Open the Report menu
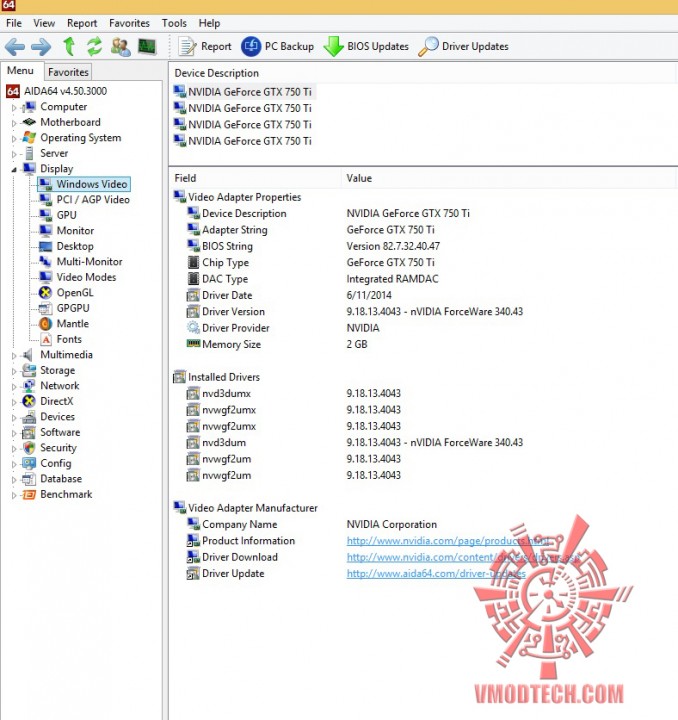Image resolution: width=678 pixels, height=720 pixels. [82, 23]
